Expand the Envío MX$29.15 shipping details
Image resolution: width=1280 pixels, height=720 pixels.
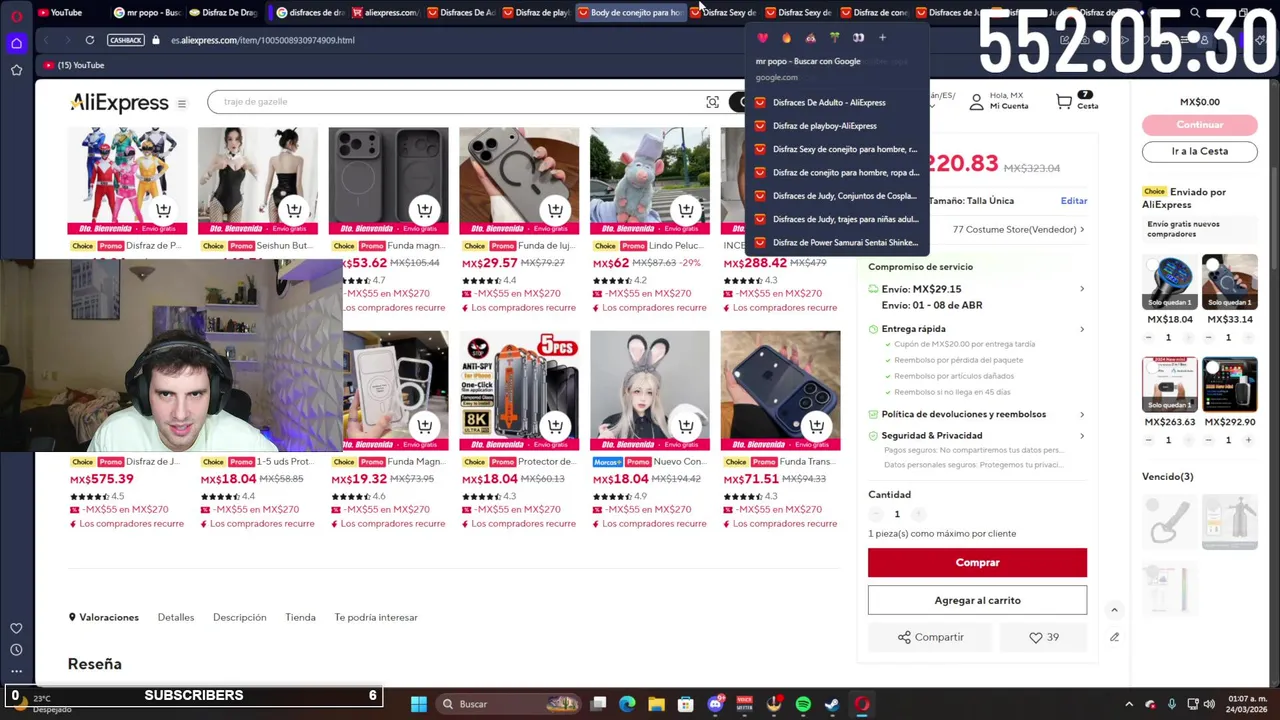click(x=1081, y=289)
